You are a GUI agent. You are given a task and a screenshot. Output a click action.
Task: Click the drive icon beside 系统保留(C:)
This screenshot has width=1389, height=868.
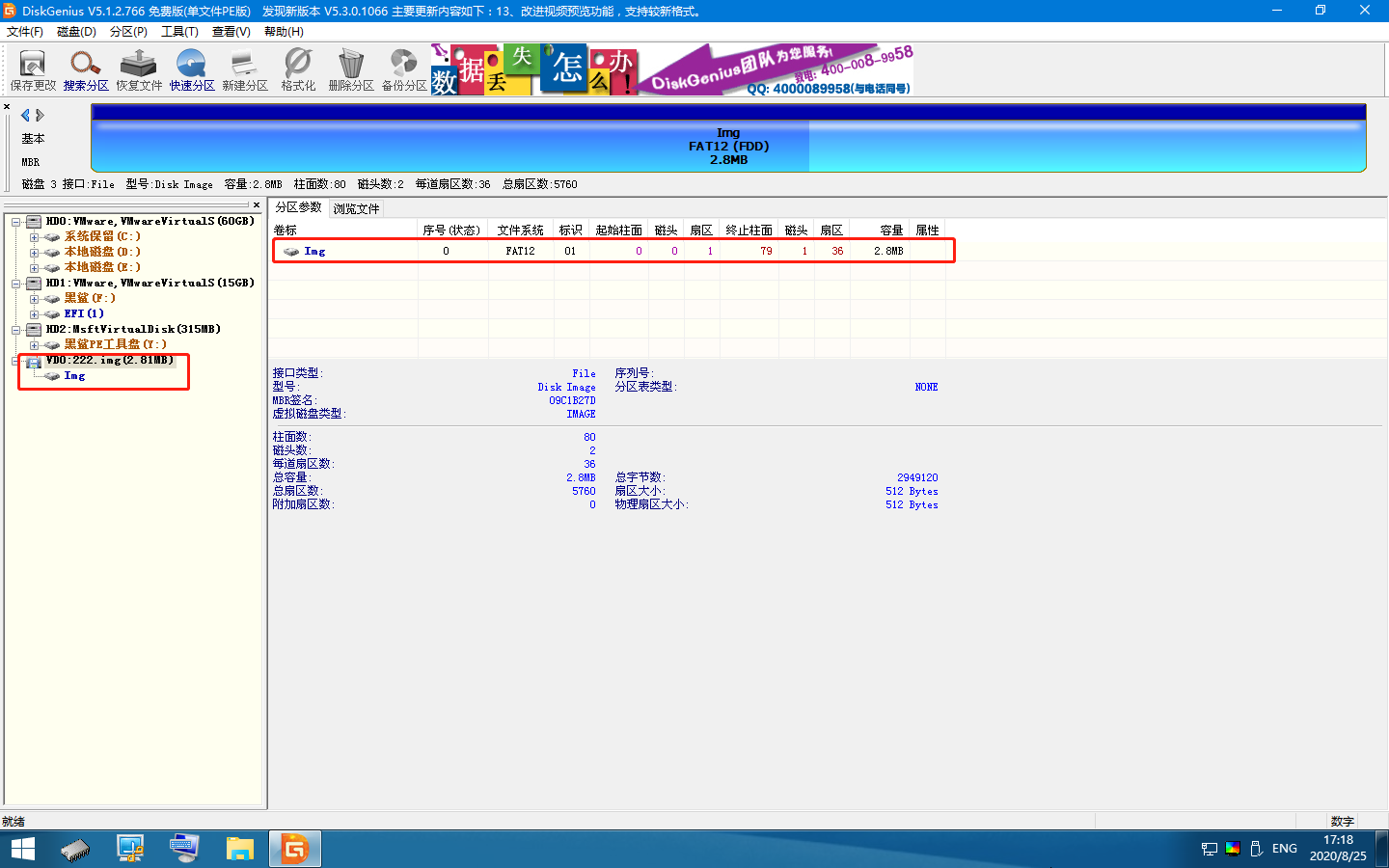tap(52, 236)
